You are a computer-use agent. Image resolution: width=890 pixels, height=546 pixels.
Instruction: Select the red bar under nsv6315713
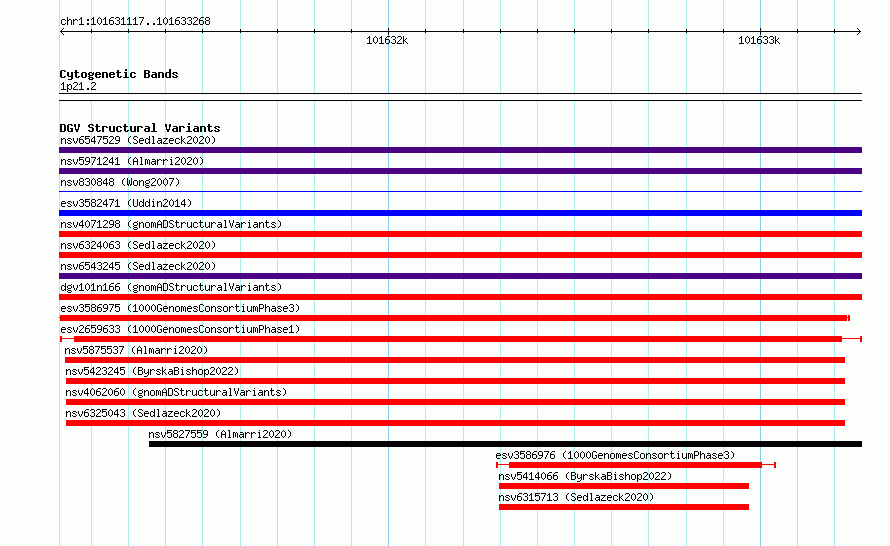624,507
